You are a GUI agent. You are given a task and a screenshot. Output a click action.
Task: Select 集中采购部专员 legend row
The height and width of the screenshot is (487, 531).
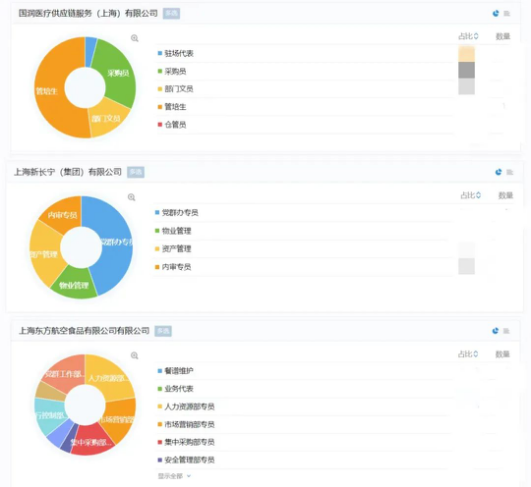[334, 442]
